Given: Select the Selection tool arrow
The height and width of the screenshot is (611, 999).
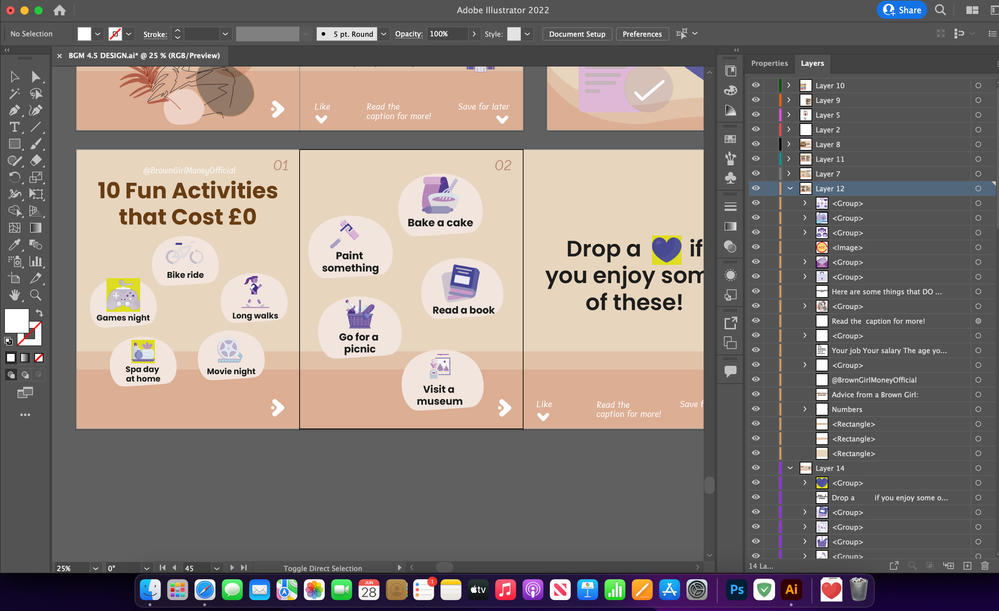Looking at the screenshot, I should pyautogui.click(x=15, y=76).
